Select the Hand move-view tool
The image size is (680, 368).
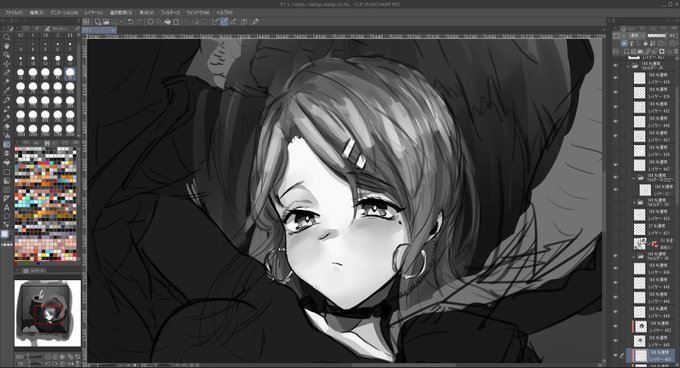7,46
